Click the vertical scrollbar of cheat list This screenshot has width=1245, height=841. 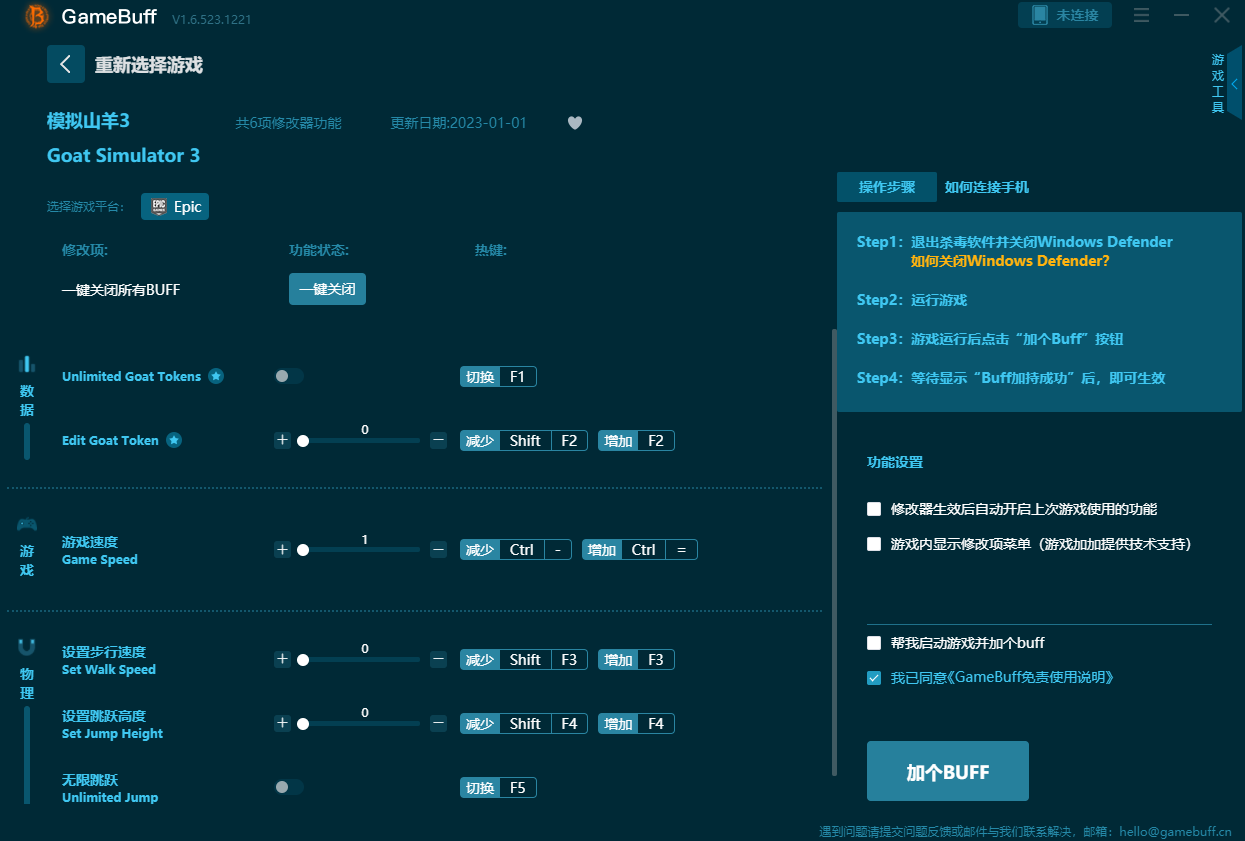pyautogui.click(x=834, y=552)
